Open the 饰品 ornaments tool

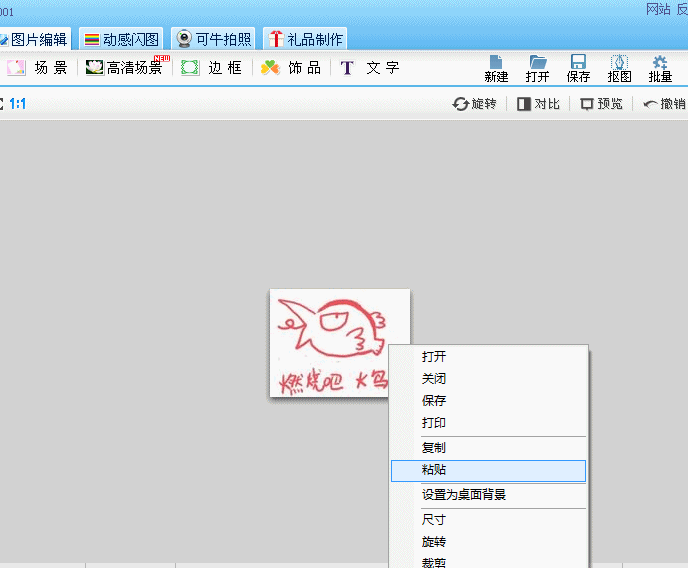tap(291, 68)
